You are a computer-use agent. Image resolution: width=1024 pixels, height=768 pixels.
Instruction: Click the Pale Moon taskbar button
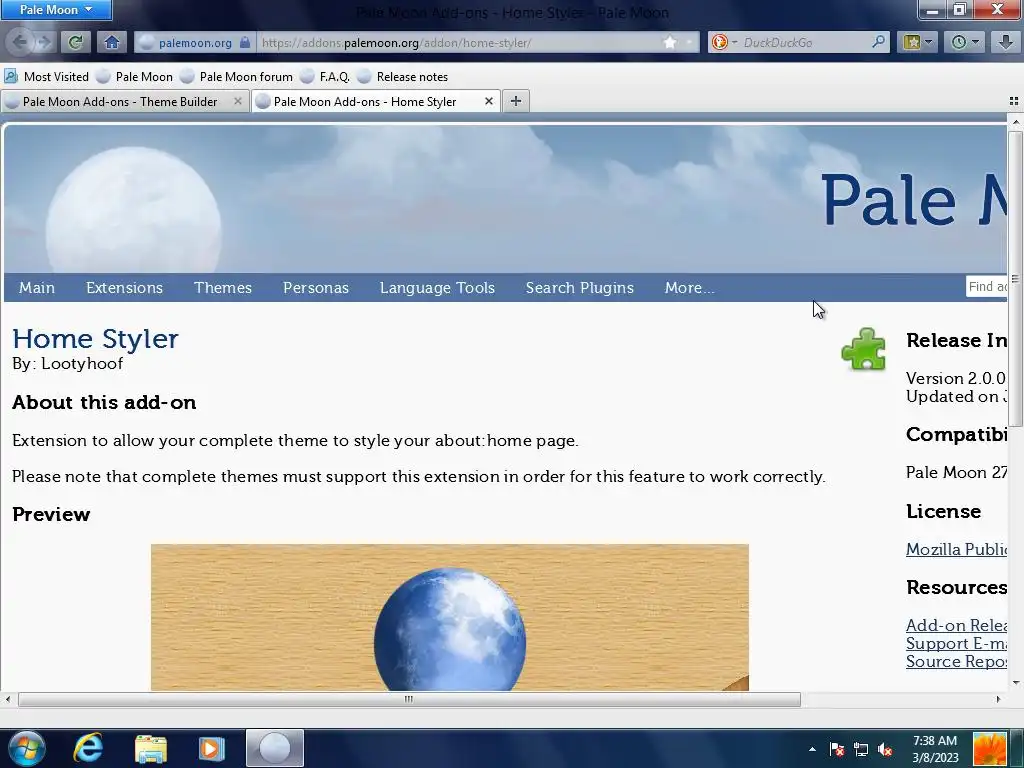[275, 748]
